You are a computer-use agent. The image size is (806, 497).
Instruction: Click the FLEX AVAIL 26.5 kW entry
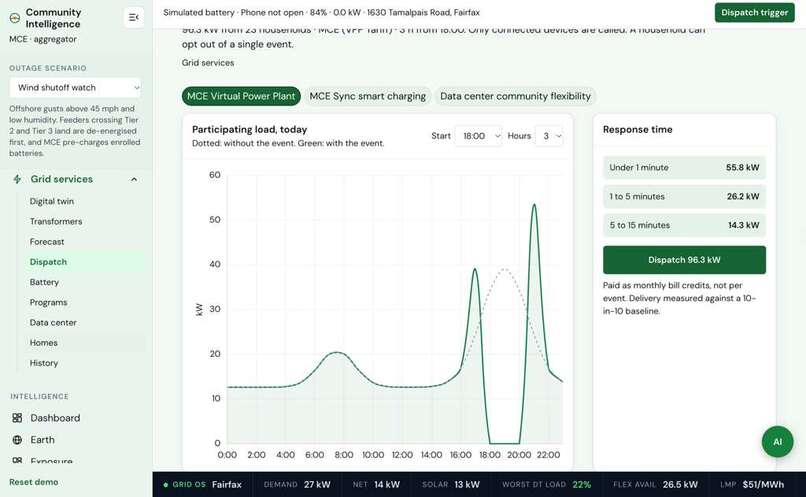(x=655, y=485)
